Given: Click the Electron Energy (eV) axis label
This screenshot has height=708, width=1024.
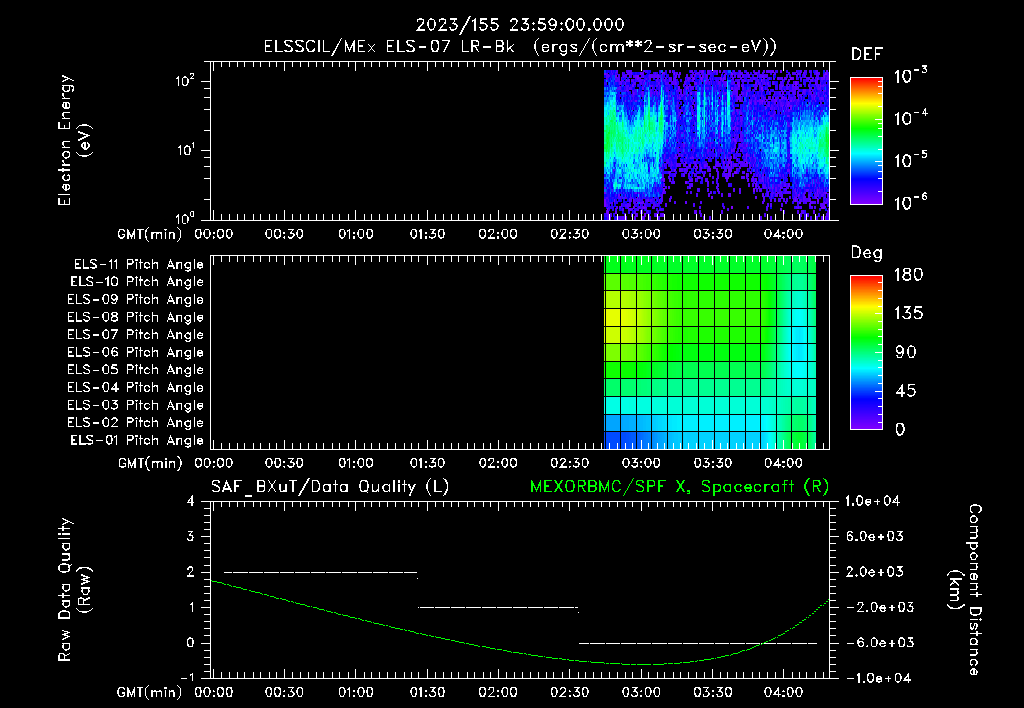Looking at the screenshot, I should coord(74,140).
